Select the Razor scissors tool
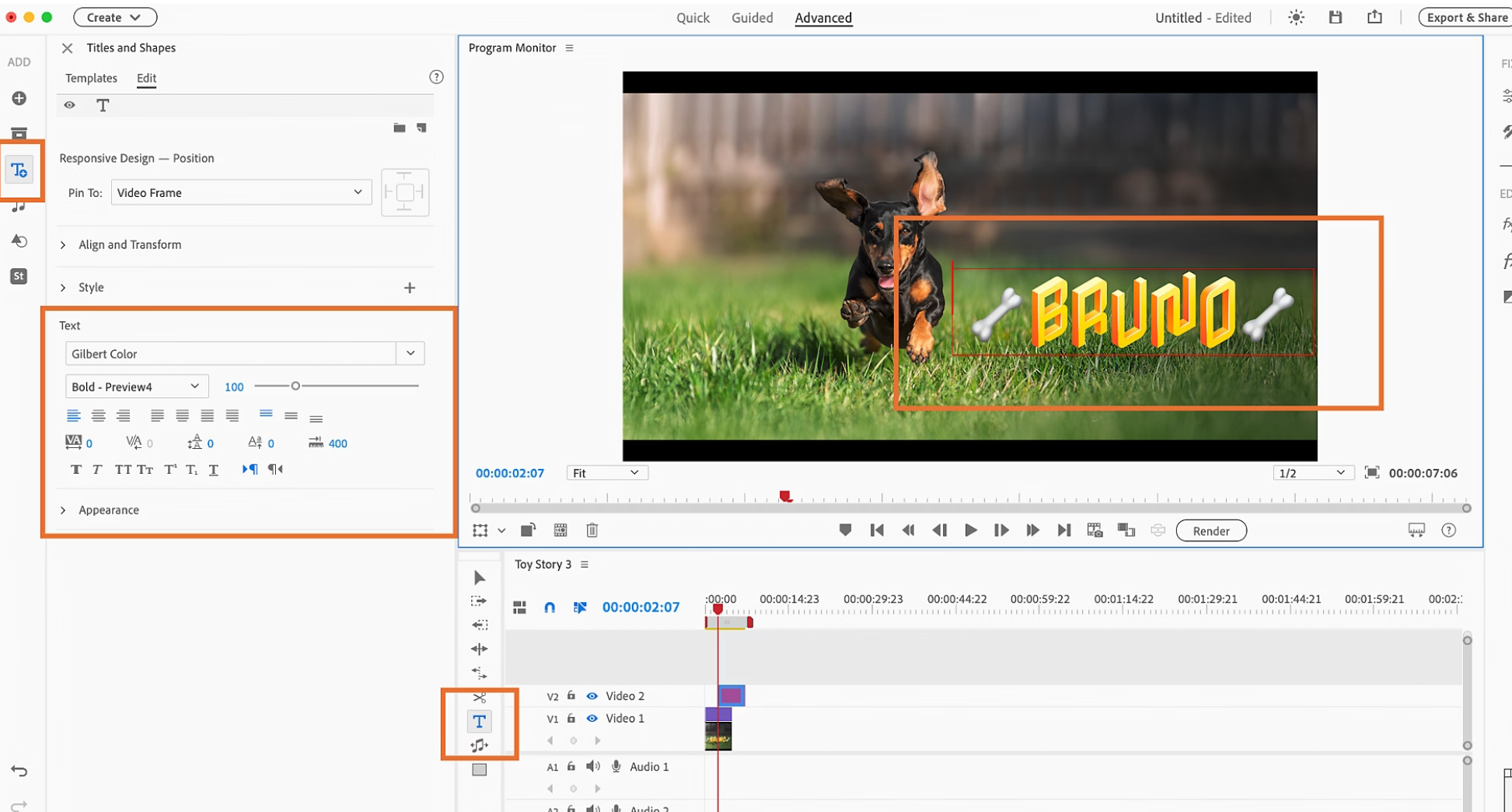1512x812 pixels. click(x=479, y=697)
